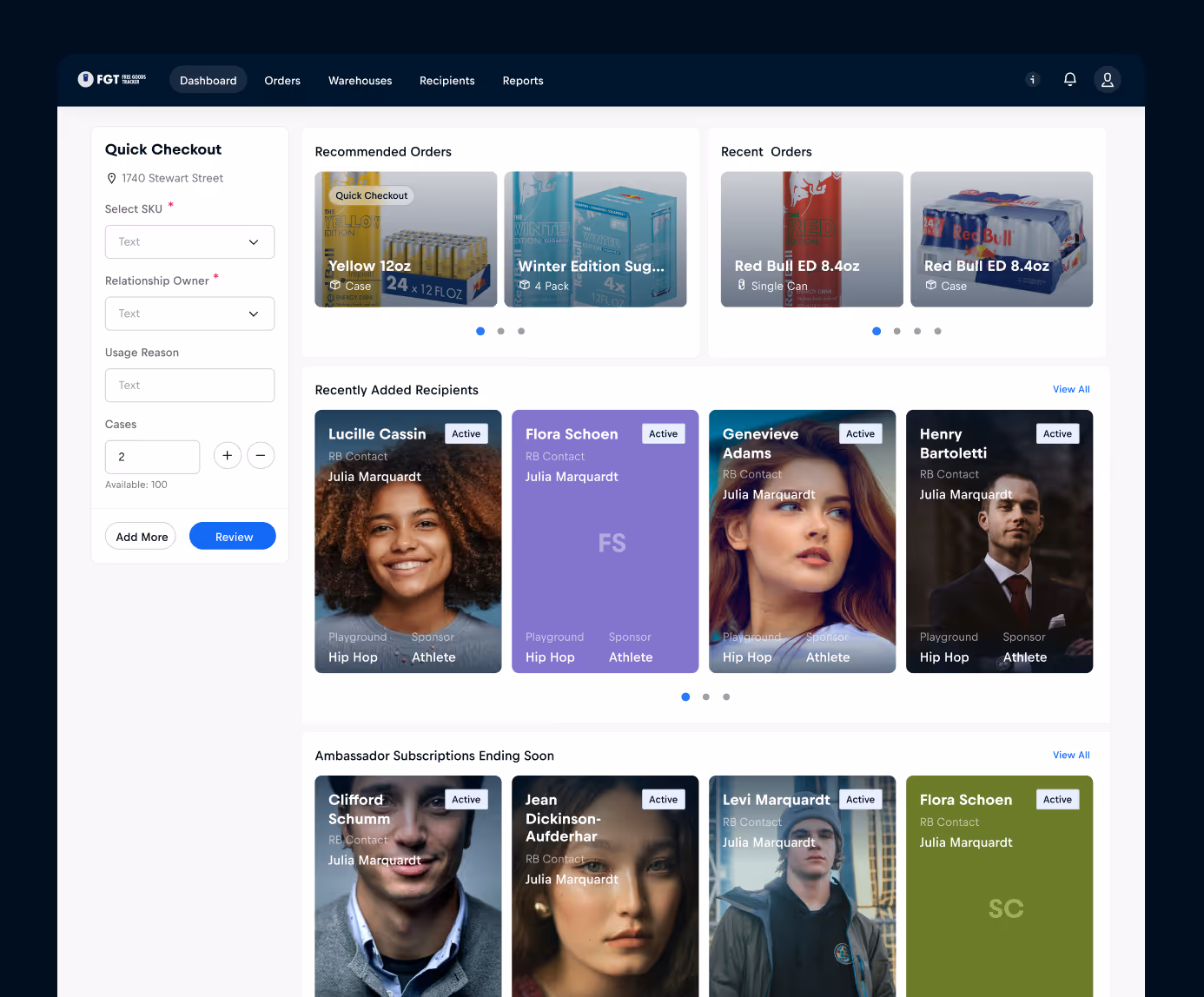
Task: Open the Orders tab
Action: pyautogui.click(x=282, y=81)
